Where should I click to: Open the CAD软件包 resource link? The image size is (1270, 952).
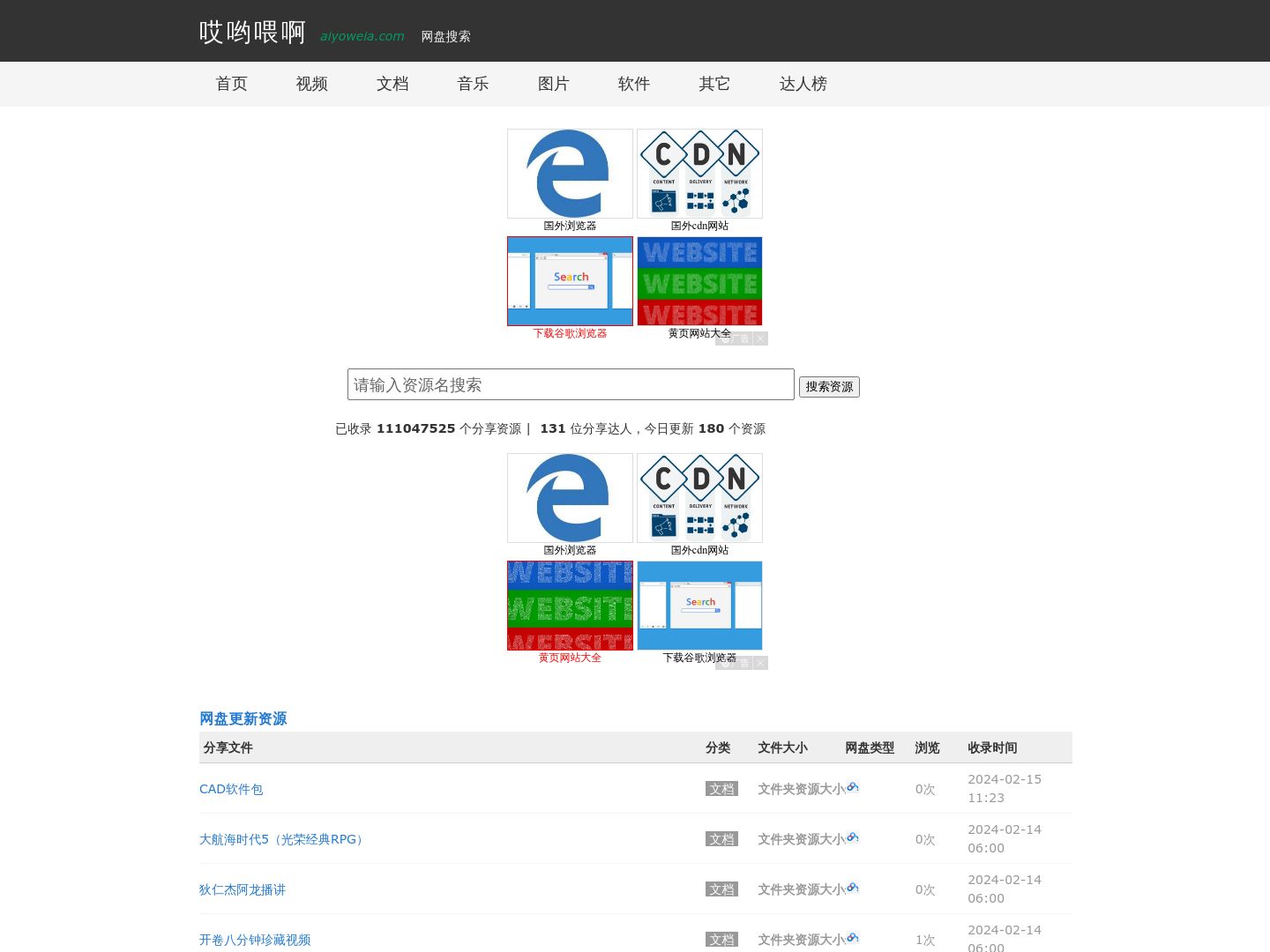231,789
